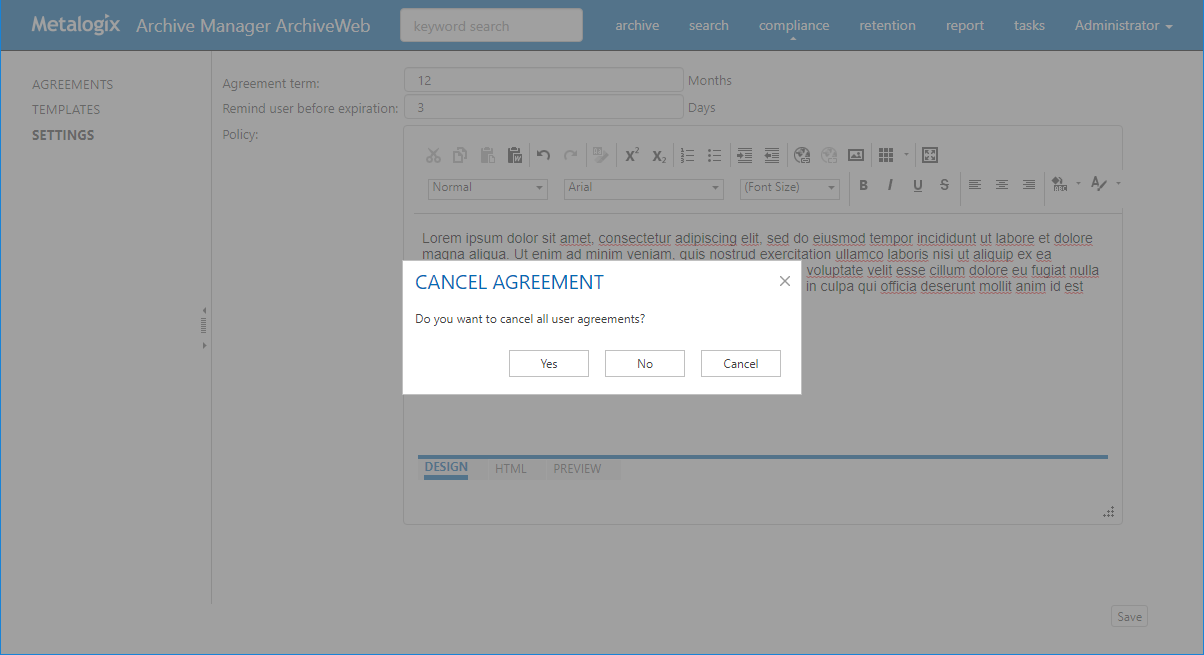
Task: Click the Remind user before expiration field
Action: click(544, 107)
